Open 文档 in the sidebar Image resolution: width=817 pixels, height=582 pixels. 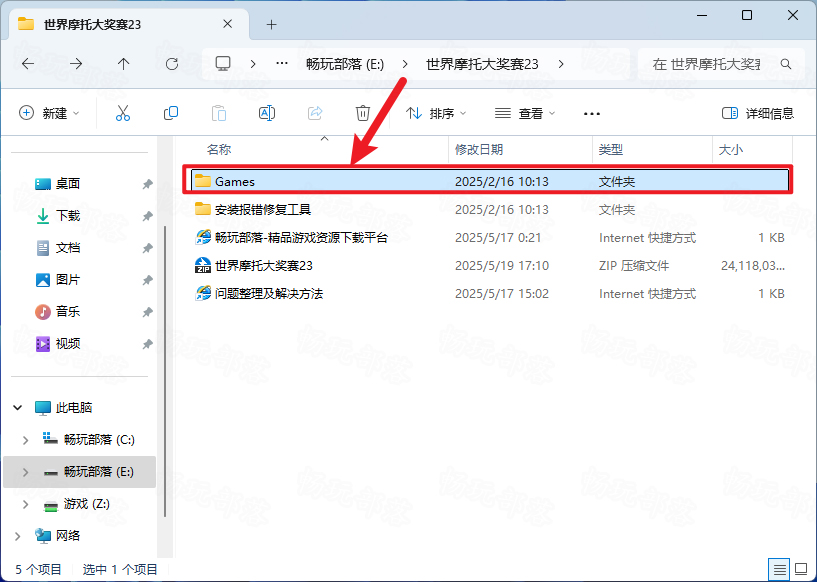68,248
